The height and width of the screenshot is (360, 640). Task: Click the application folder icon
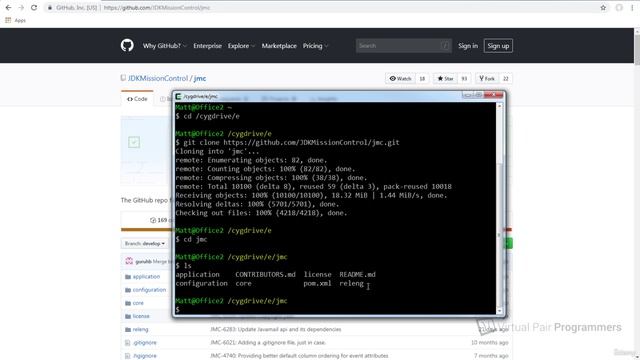[x=128, y=277]
